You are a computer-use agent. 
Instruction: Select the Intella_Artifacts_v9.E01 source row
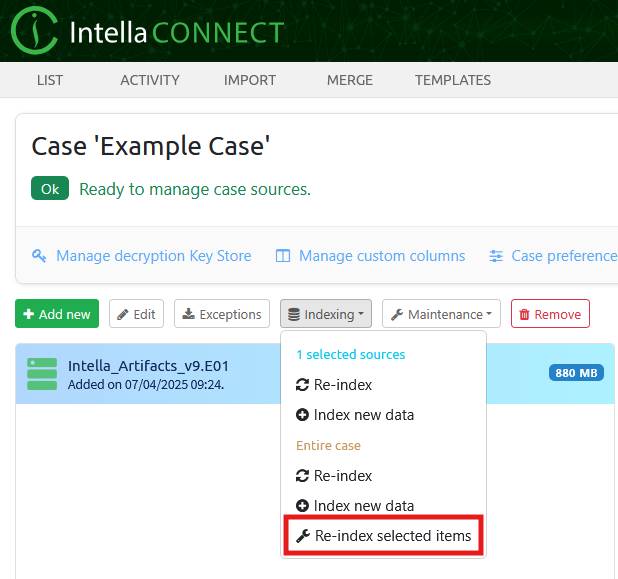150,373
